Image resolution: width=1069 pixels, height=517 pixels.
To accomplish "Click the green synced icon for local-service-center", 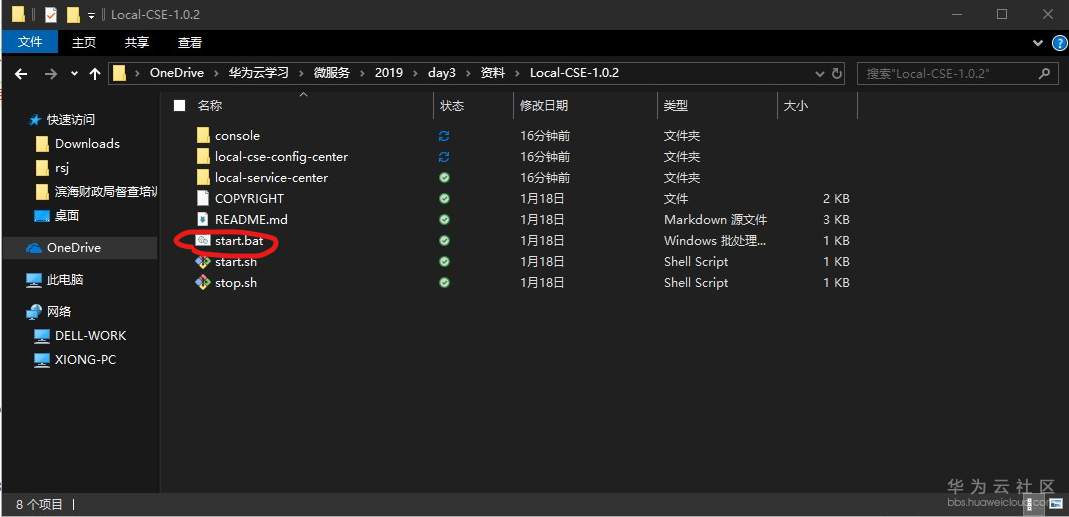I will tap(445, 178).
